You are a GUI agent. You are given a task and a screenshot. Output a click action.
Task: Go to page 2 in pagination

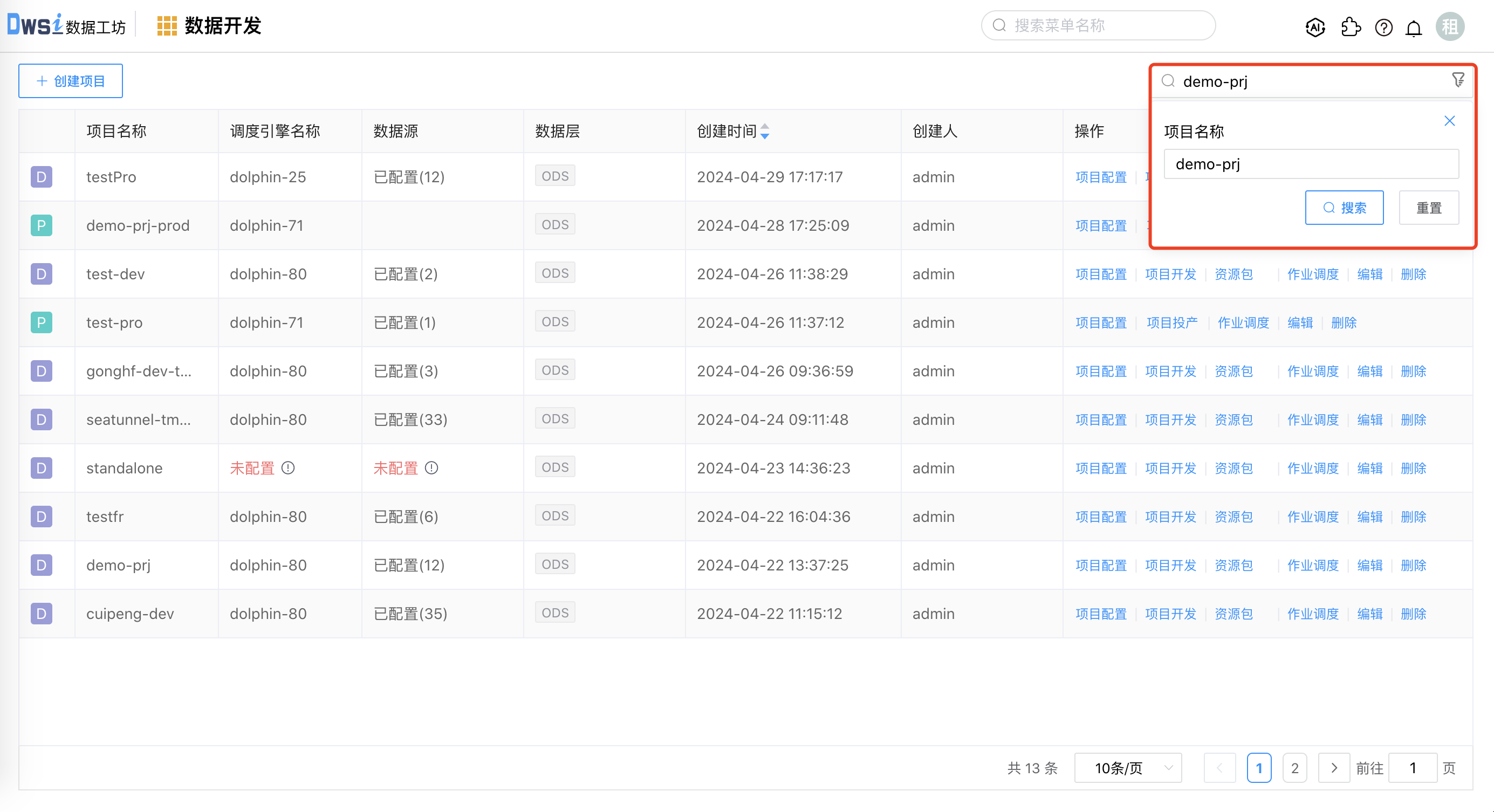[x=1294, y=767]
